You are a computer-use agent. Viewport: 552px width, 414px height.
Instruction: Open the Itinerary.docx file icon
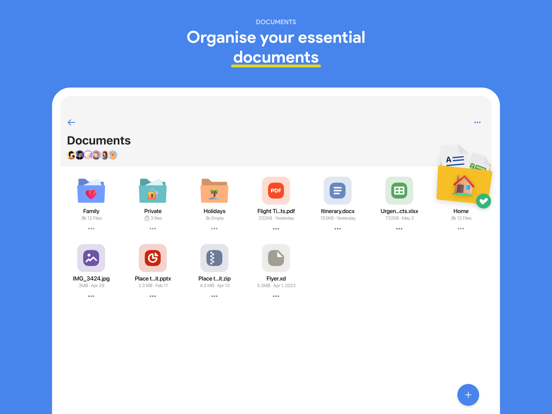pos(337,190)
